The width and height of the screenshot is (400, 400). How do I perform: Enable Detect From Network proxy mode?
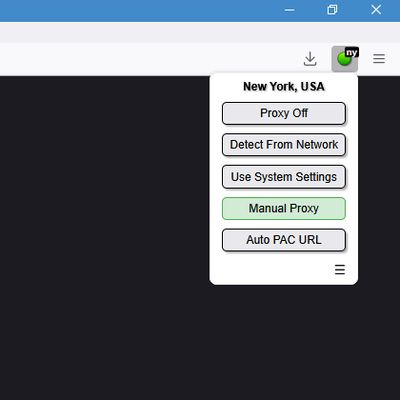click(x=284, y=145)
